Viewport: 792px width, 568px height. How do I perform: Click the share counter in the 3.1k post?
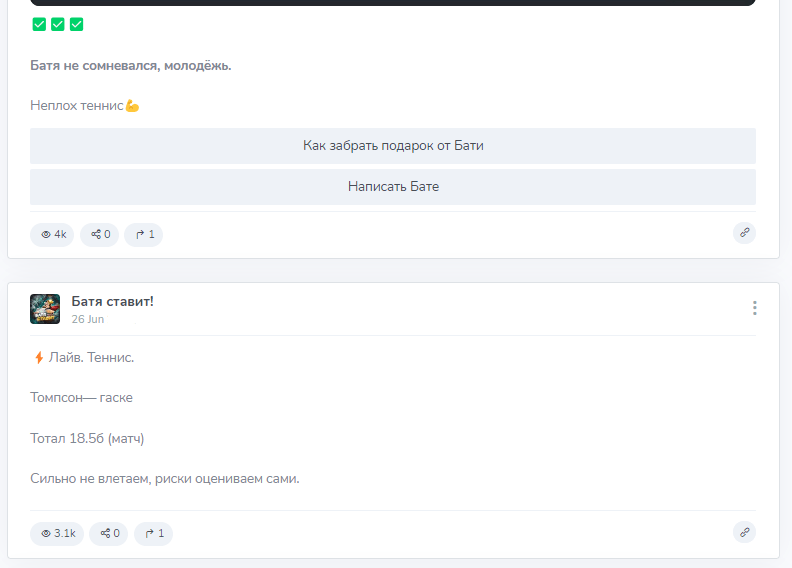pyautogui.click(x=109, y=534)
